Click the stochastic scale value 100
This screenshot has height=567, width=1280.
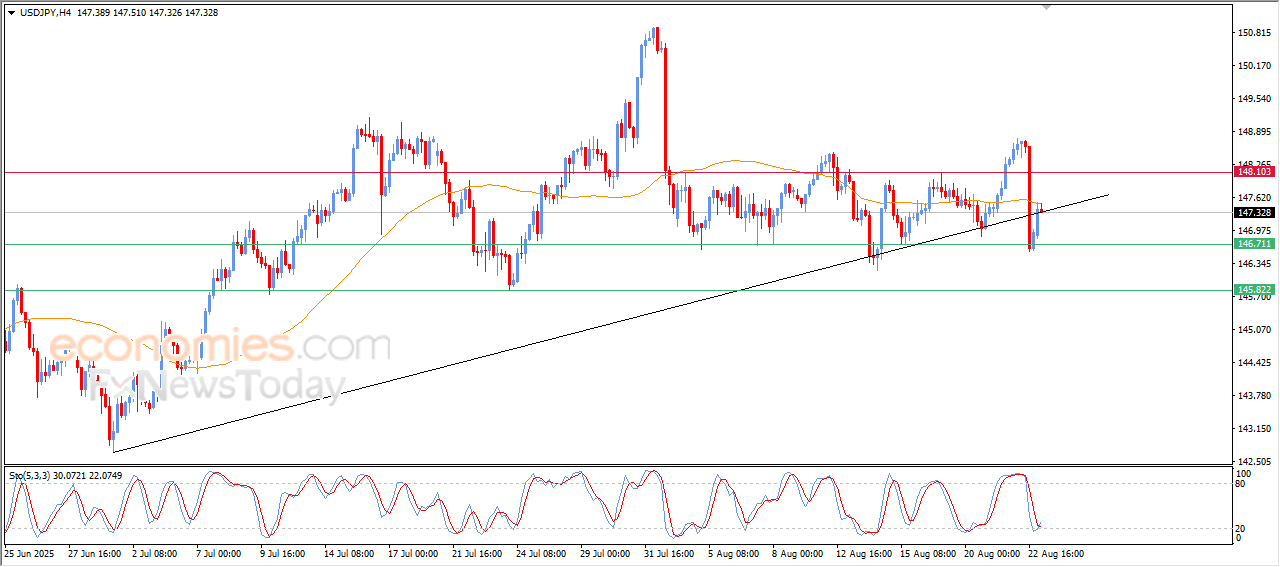click(1244, 473)
